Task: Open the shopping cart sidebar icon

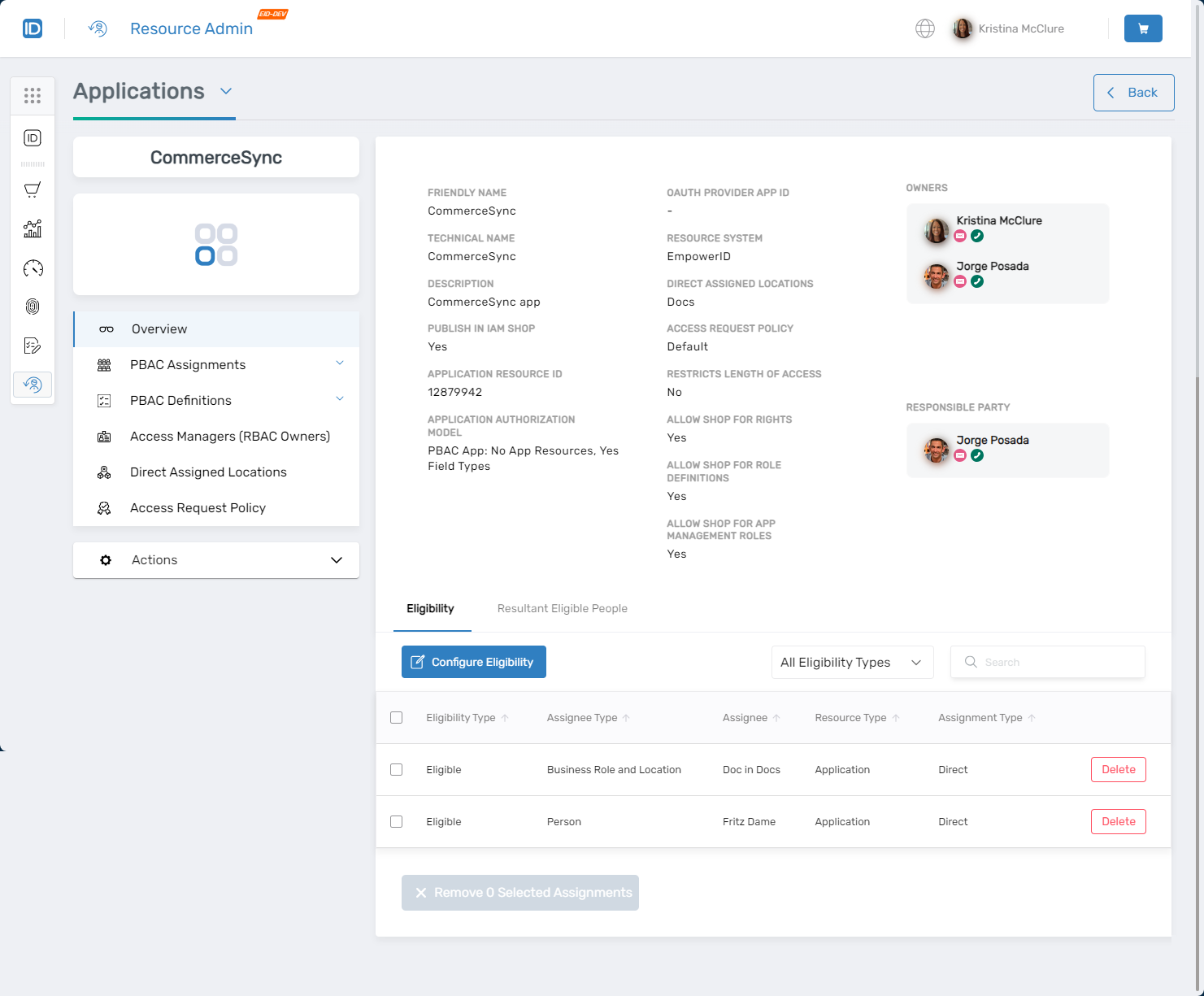Action: (33, 189)
